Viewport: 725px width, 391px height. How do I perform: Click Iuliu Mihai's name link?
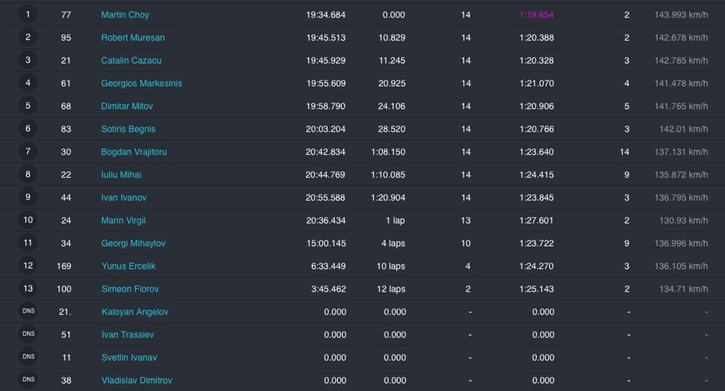(x=121, y=175)
